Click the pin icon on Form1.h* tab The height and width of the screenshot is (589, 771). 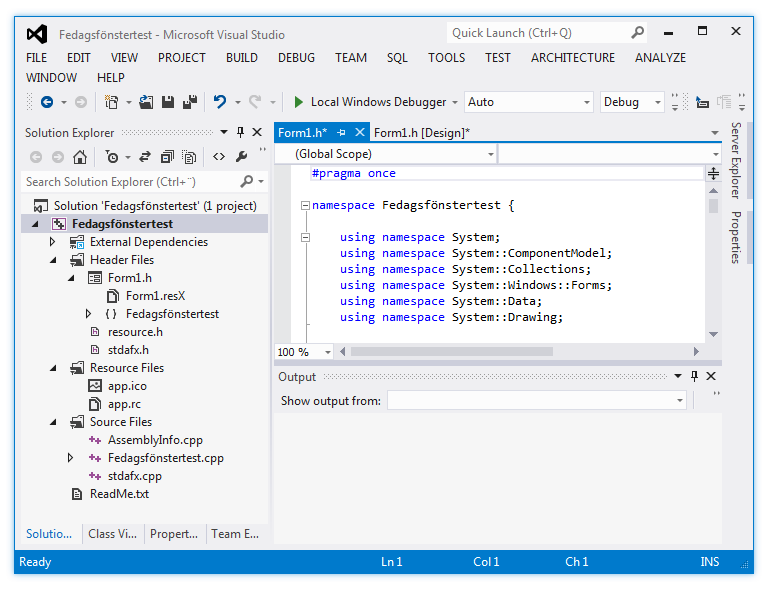point(341,132)
